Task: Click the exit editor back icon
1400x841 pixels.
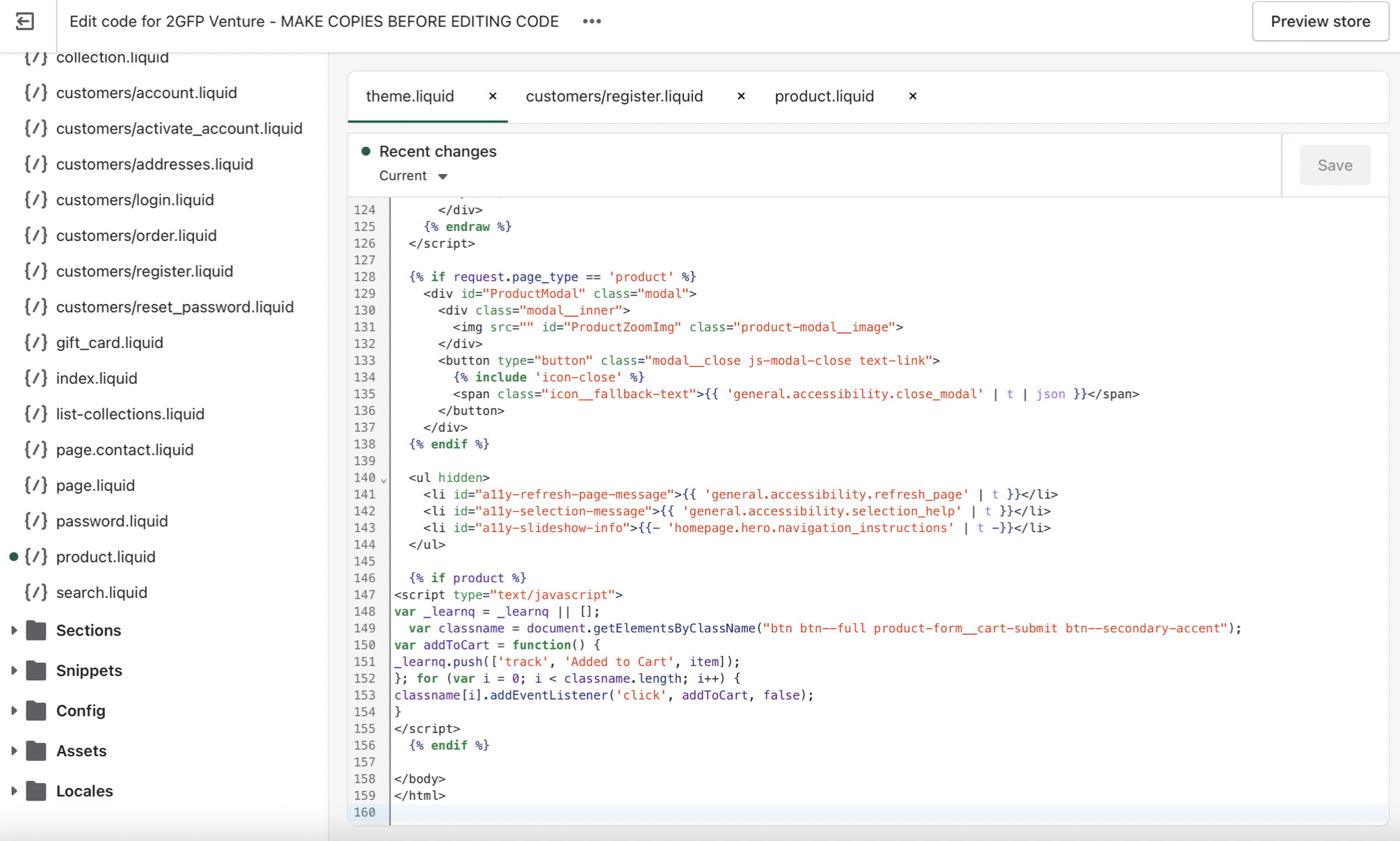Action: tap(25, 22)
